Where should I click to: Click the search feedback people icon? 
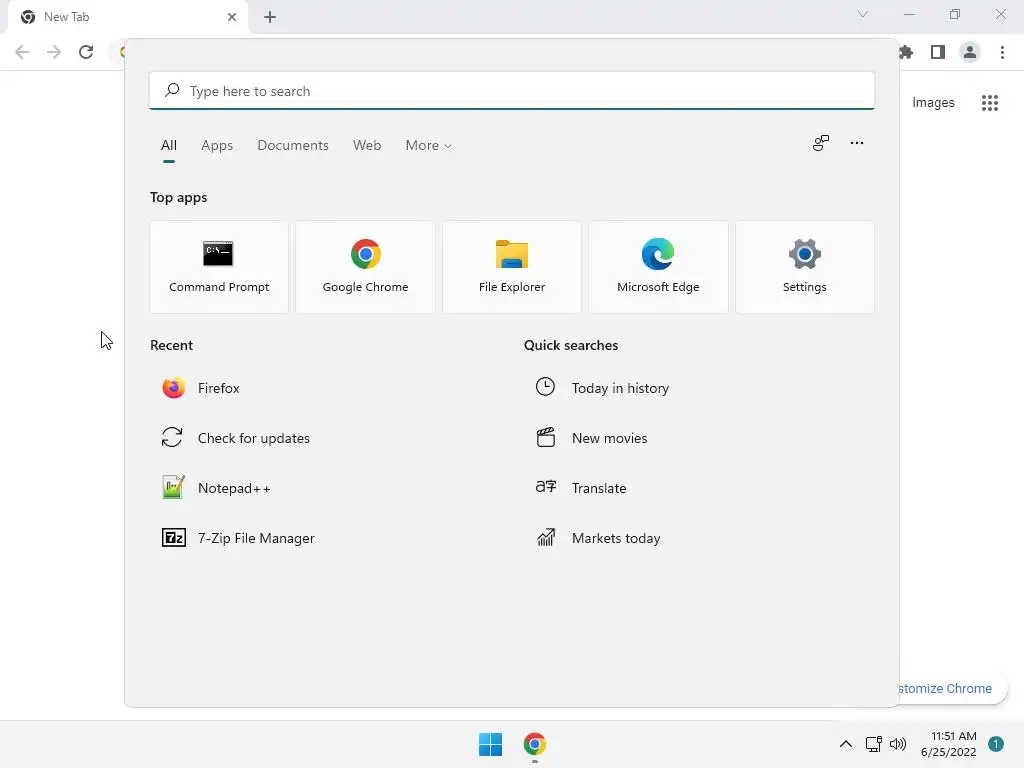point(821,143)
